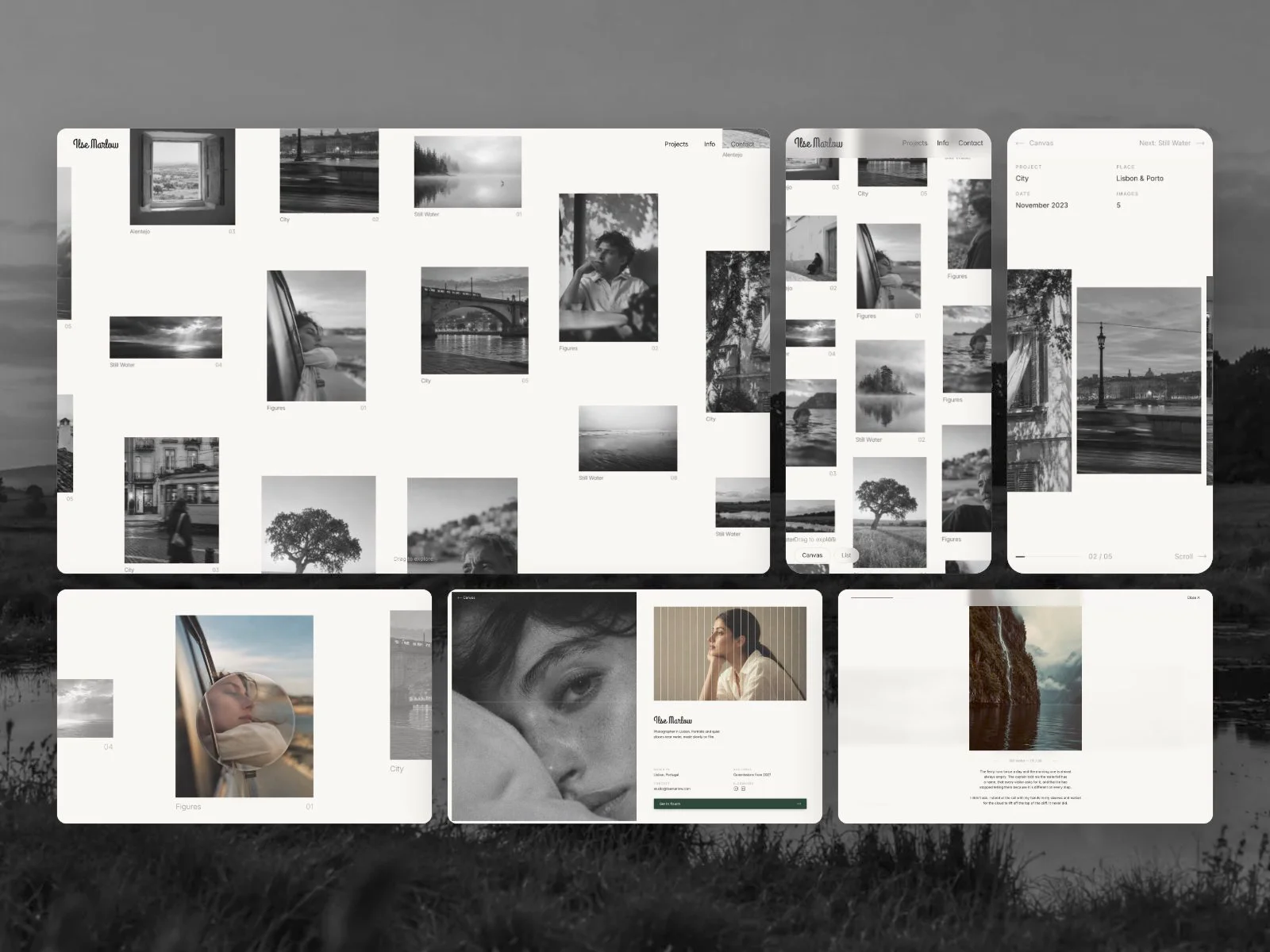
Task: Open Projects in the desktop navigation
Action: 676,144
